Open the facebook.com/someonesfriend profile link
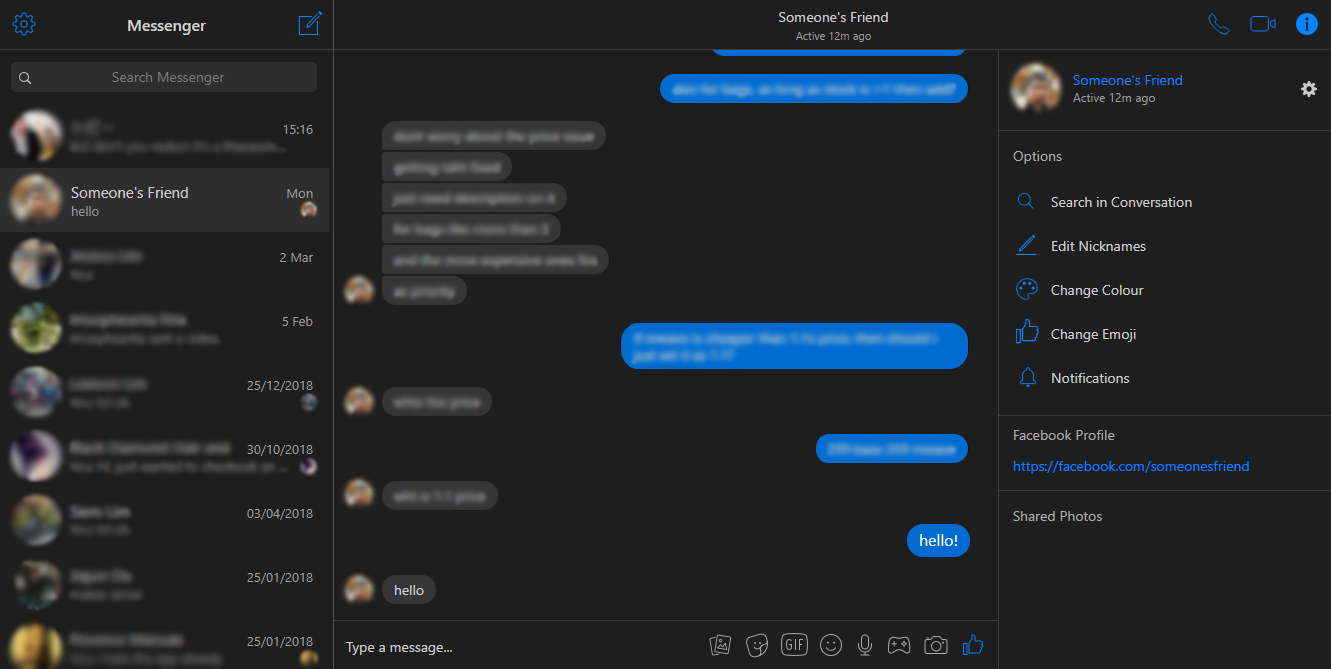This screenshot has width=1331, height=669. [x=1131, y=466]
